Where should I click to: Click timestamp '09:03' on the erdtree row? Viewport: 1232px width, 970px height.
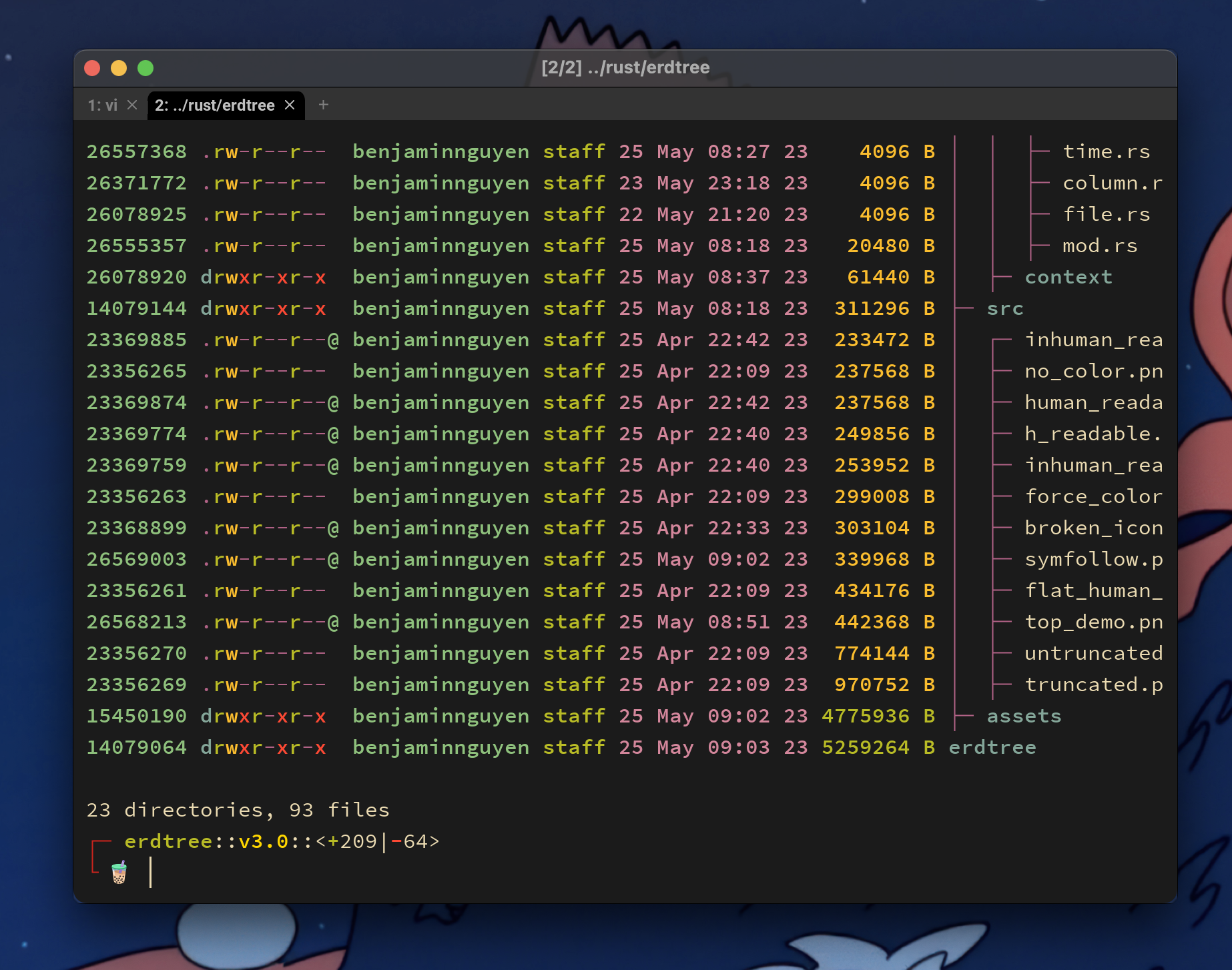click(739, 747)
